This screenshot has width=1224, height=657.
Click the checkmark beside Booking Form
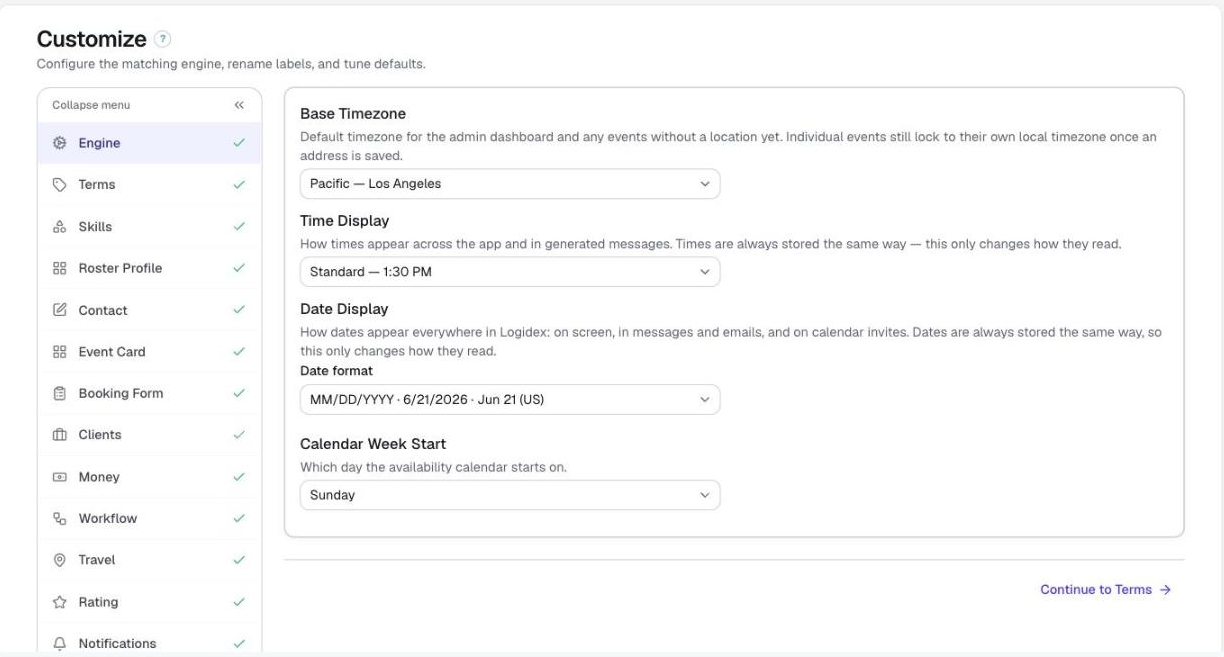[239, 393]
